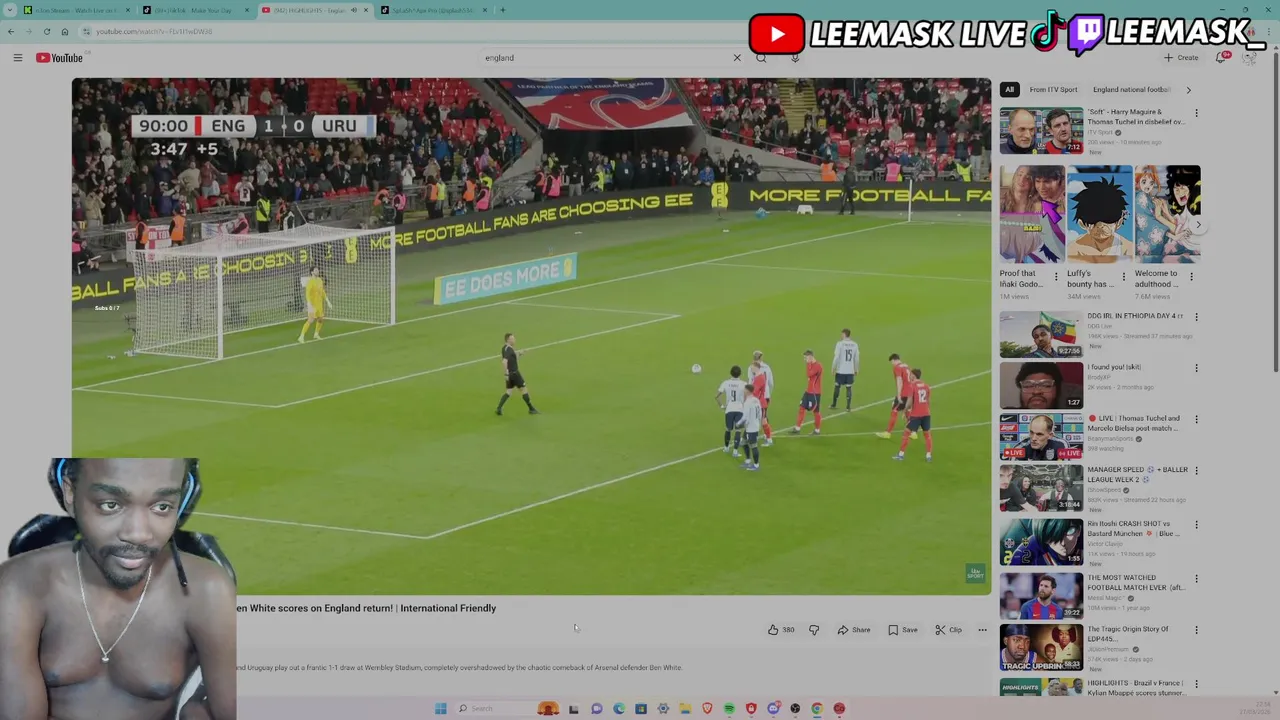Share this highlights video
The image size is (1280, 720).
[x=854, y=630]
